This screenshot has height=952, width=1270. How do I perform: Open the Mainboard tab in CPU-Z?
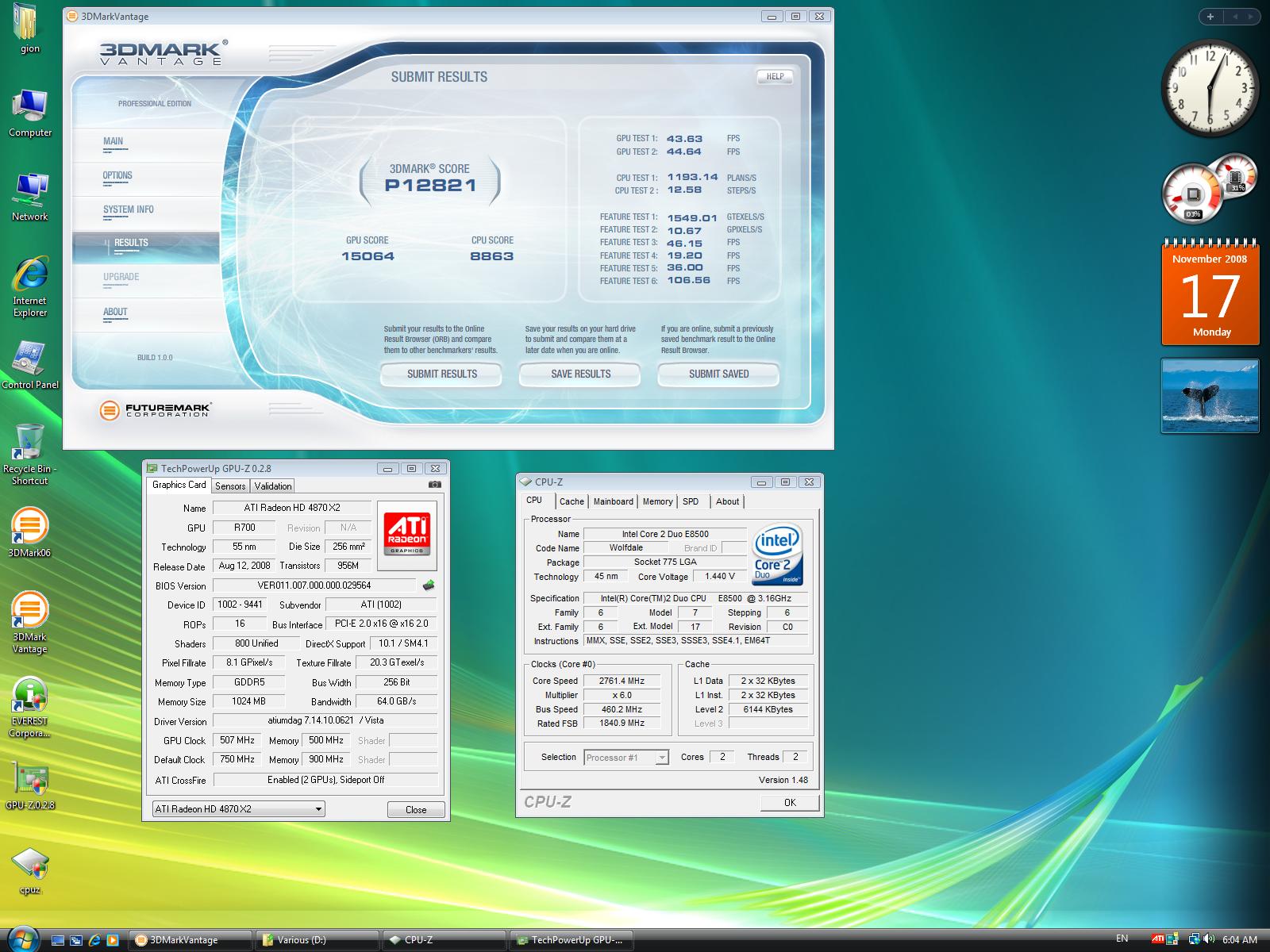click(x=614, y=501)
